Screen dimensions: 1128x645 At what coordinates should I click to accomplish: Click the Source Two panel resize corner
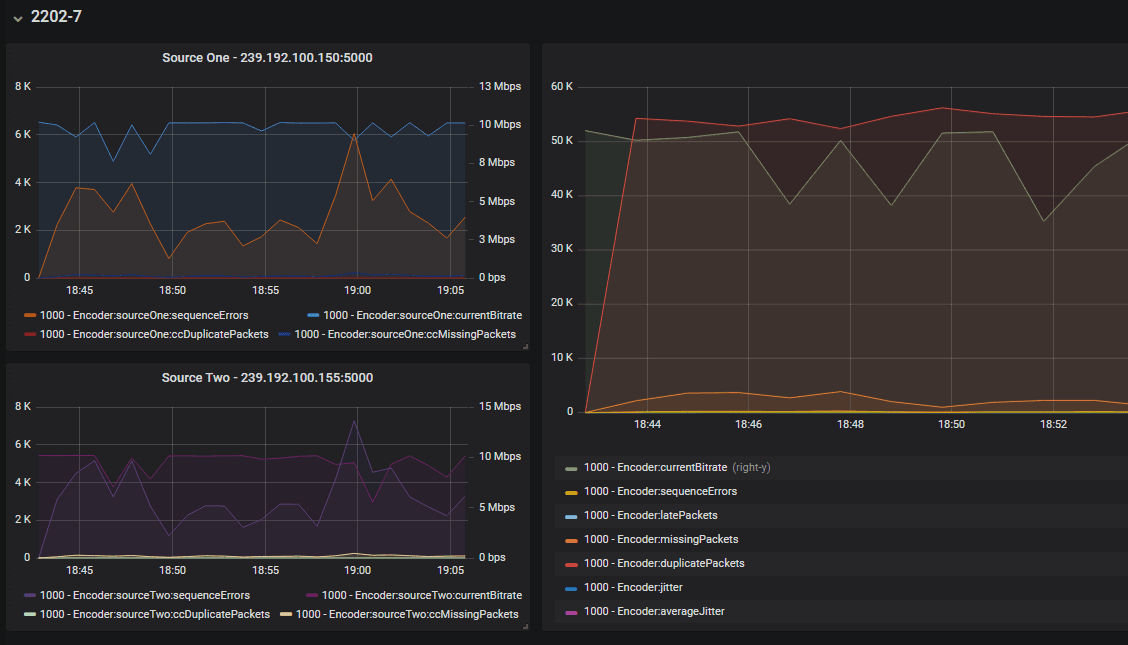(524, 626)
